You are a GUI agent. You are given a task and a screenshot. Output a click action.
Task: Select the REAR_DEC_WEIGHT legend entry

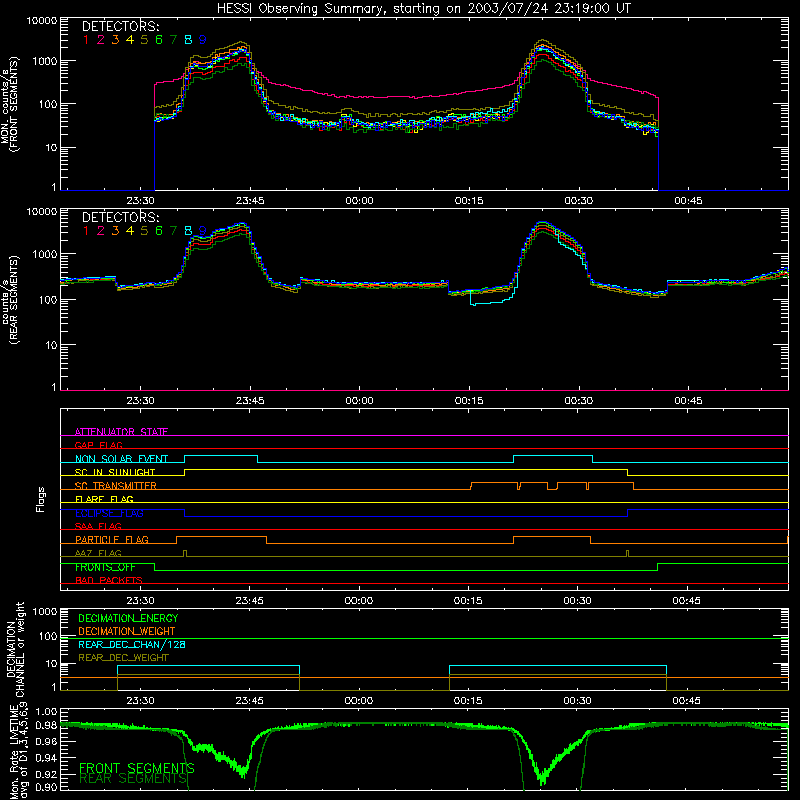tap(123, 658)
